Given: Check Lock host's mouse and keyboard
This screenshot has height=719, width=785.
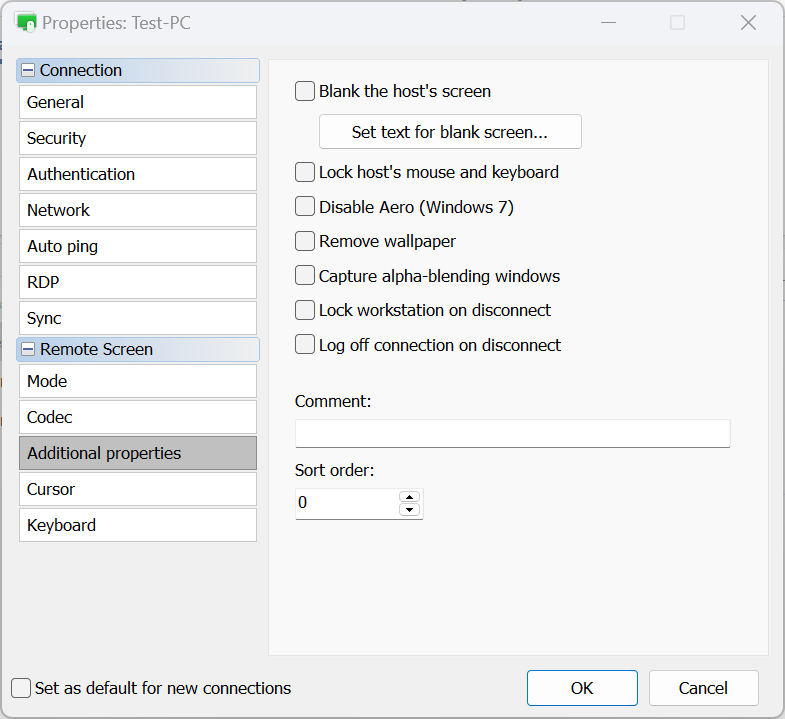Looking at the screenshot, I should tap(305, 173).
